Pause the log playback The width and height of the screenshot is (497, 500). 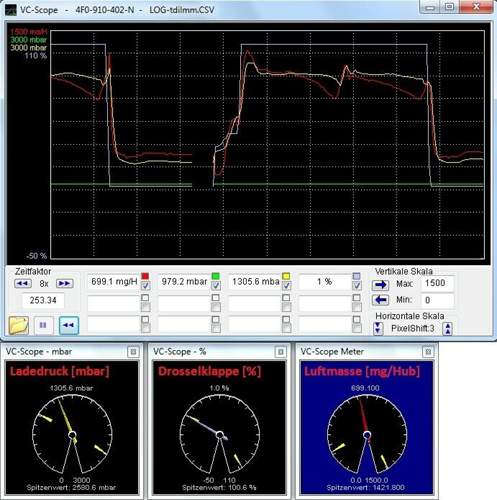coord(43,325)
